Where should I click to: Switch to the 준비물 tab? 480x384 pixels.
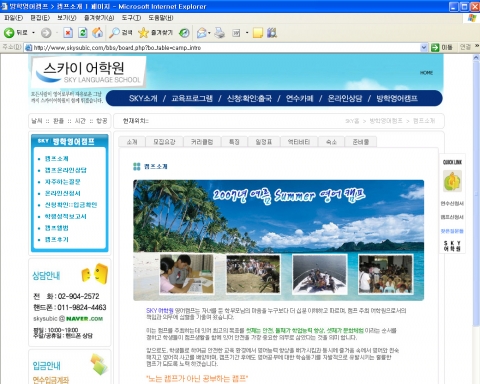point(361,142)
